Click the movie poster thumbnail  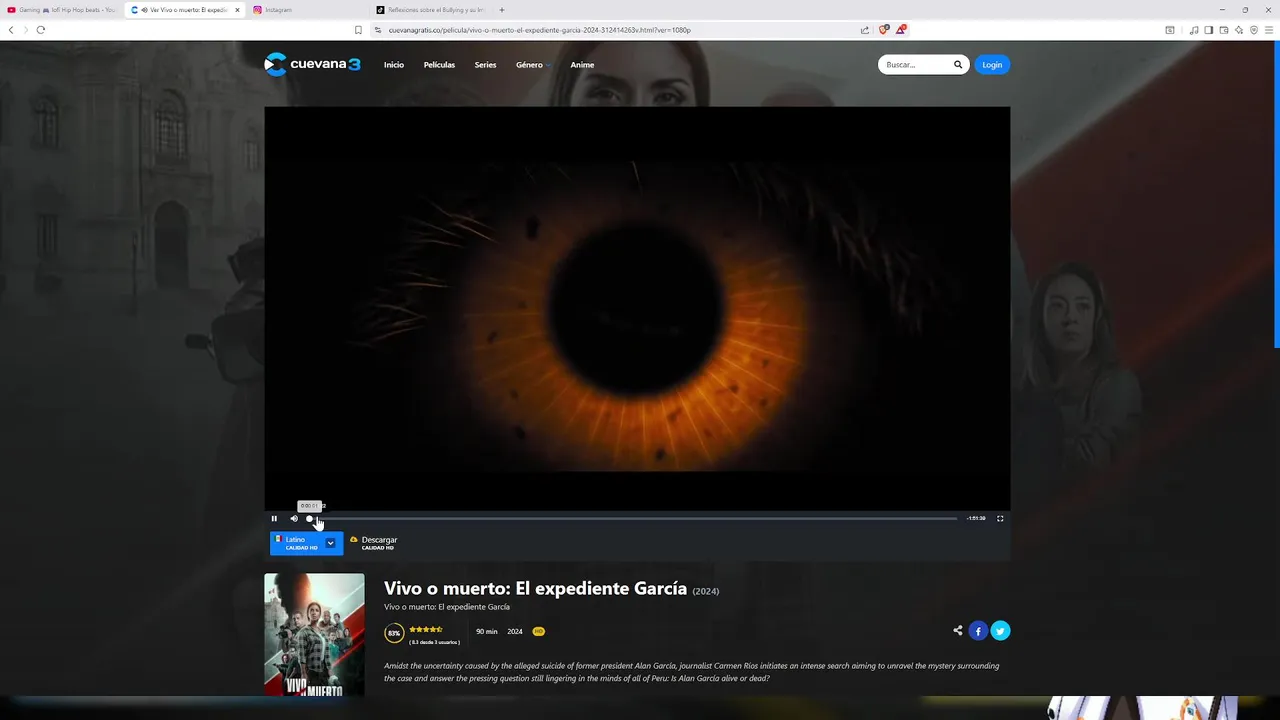pyautogui.click(x=314, y=634)
